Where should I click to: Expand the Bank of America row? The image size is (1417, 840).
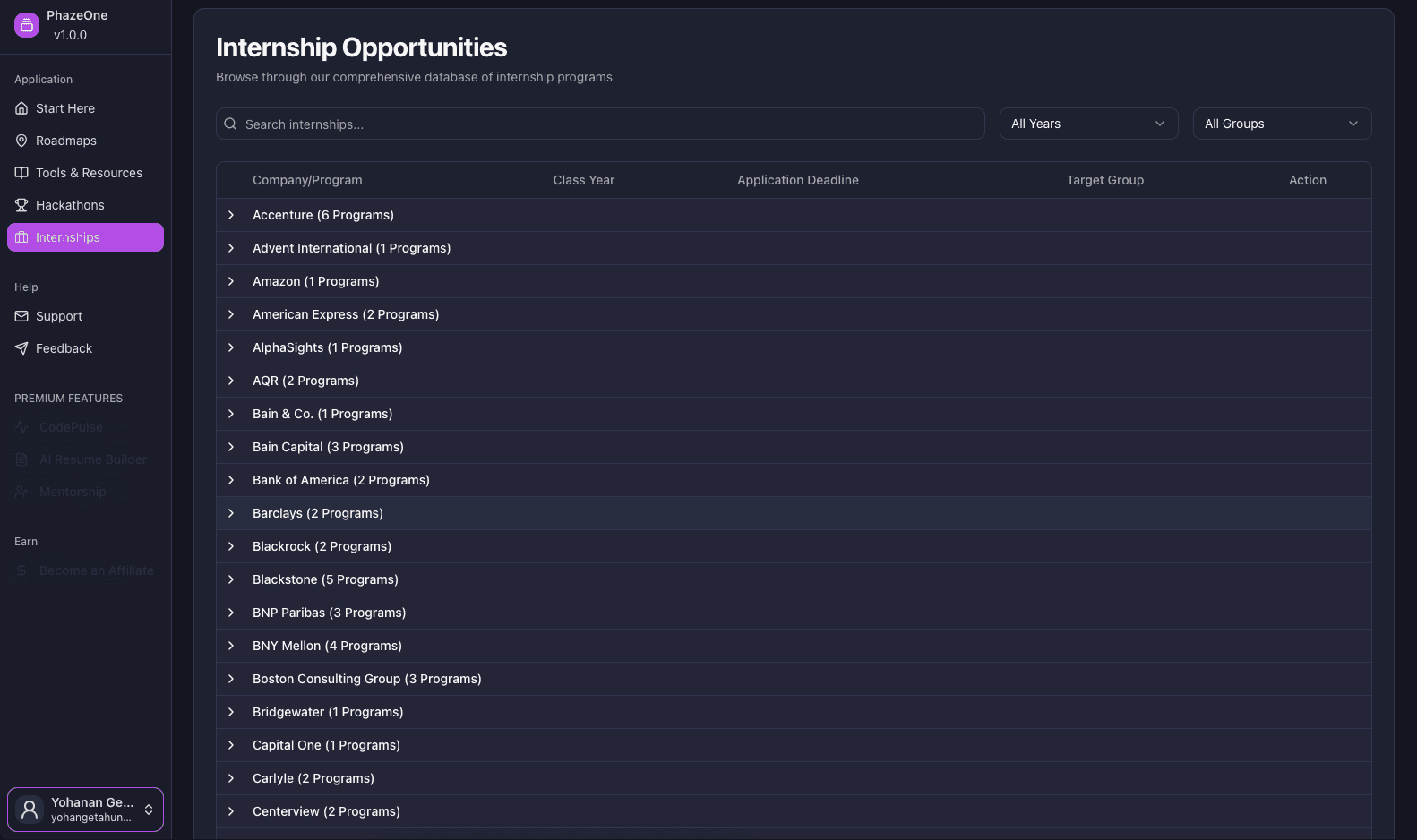pyautogui.click(x=231, y=480)
